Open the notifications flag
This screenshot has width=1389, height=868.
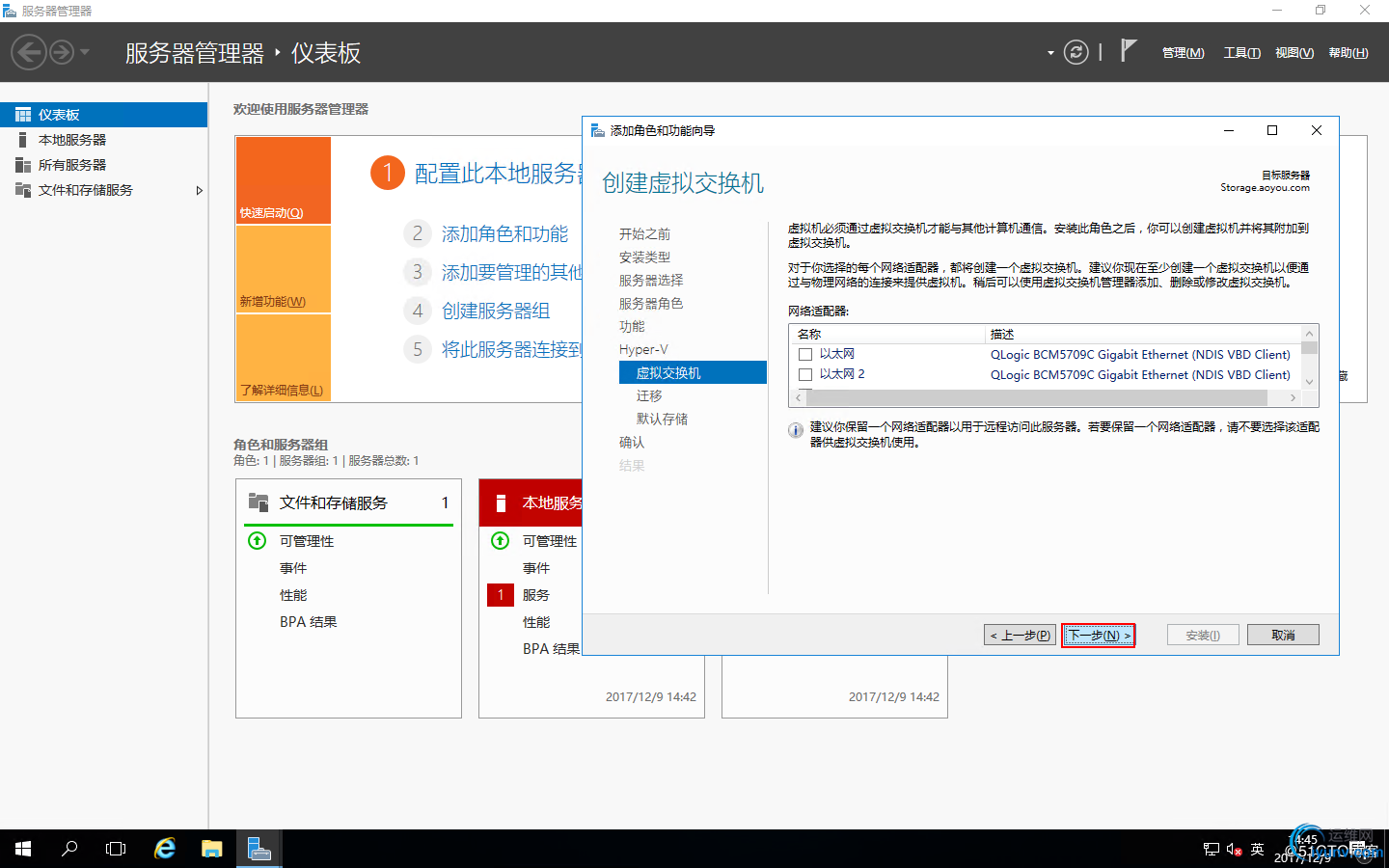coord(1128,50)
